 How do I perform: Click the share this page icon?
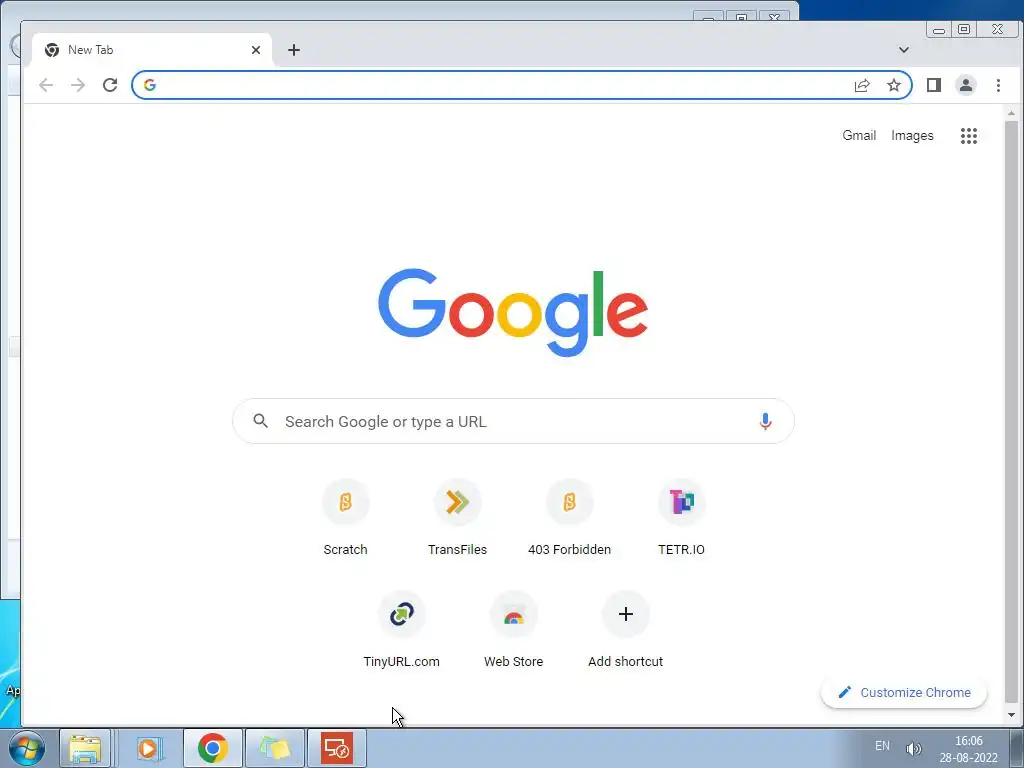click(x=862, y=85)
